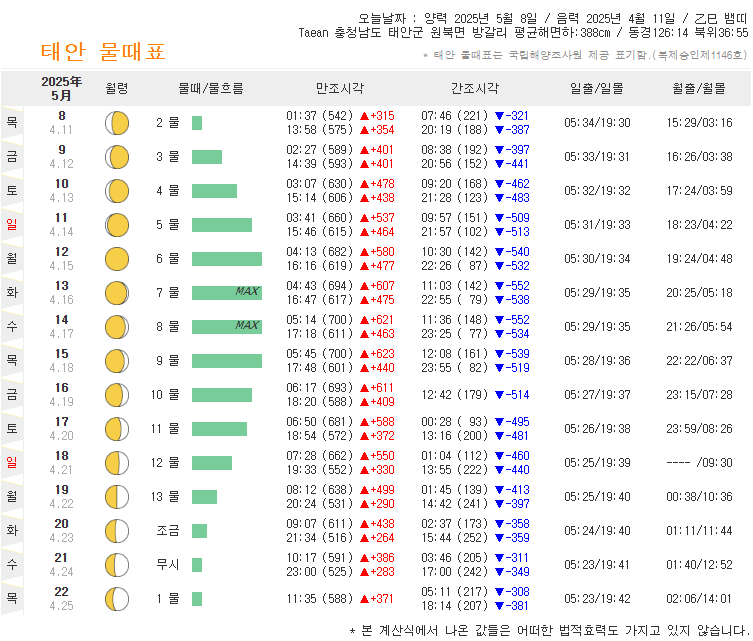753x641 pixels.
Task: Click red up arrow beside +371
Action: click(x=364, y=599)
